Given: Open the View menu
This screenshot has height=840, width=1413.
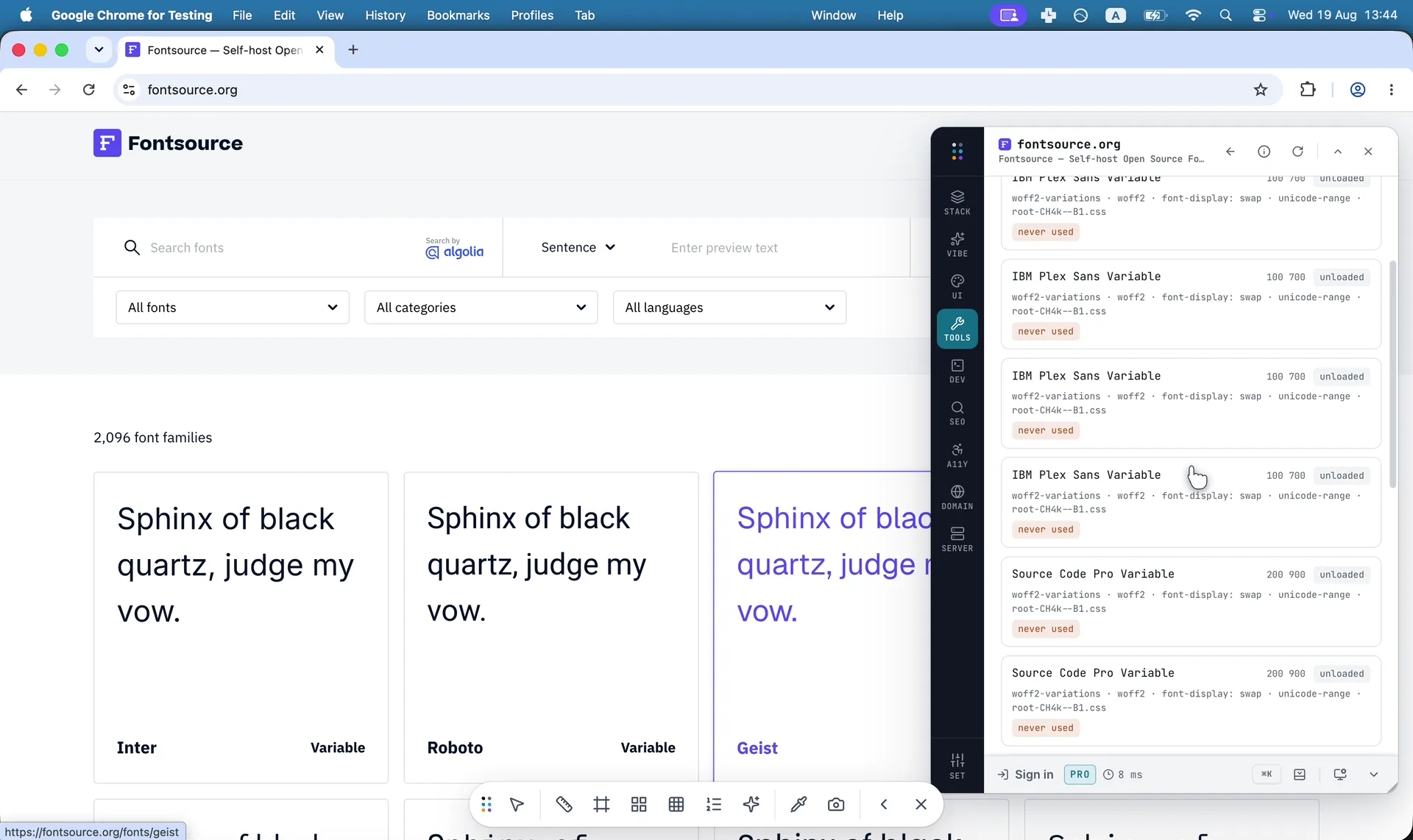Looking at the screenshot, I should click(x=330, y=15).
